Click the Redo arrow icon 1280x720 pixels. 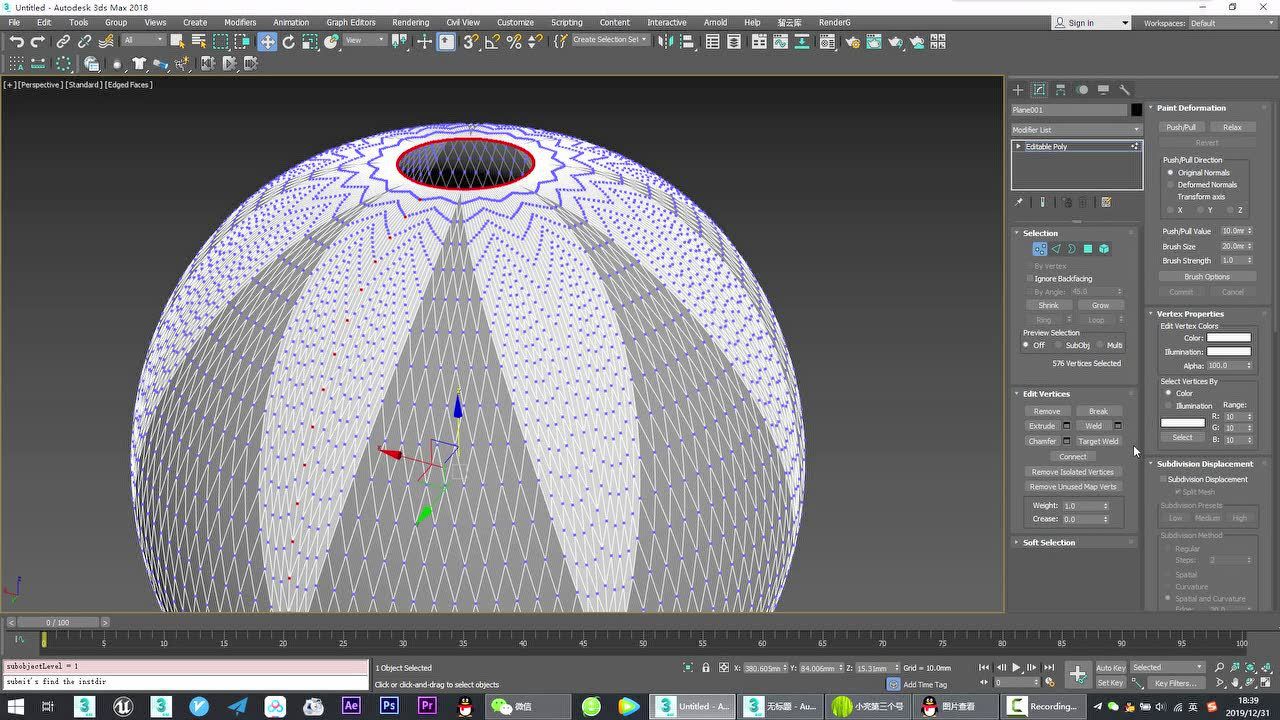(x=37, y=41)
